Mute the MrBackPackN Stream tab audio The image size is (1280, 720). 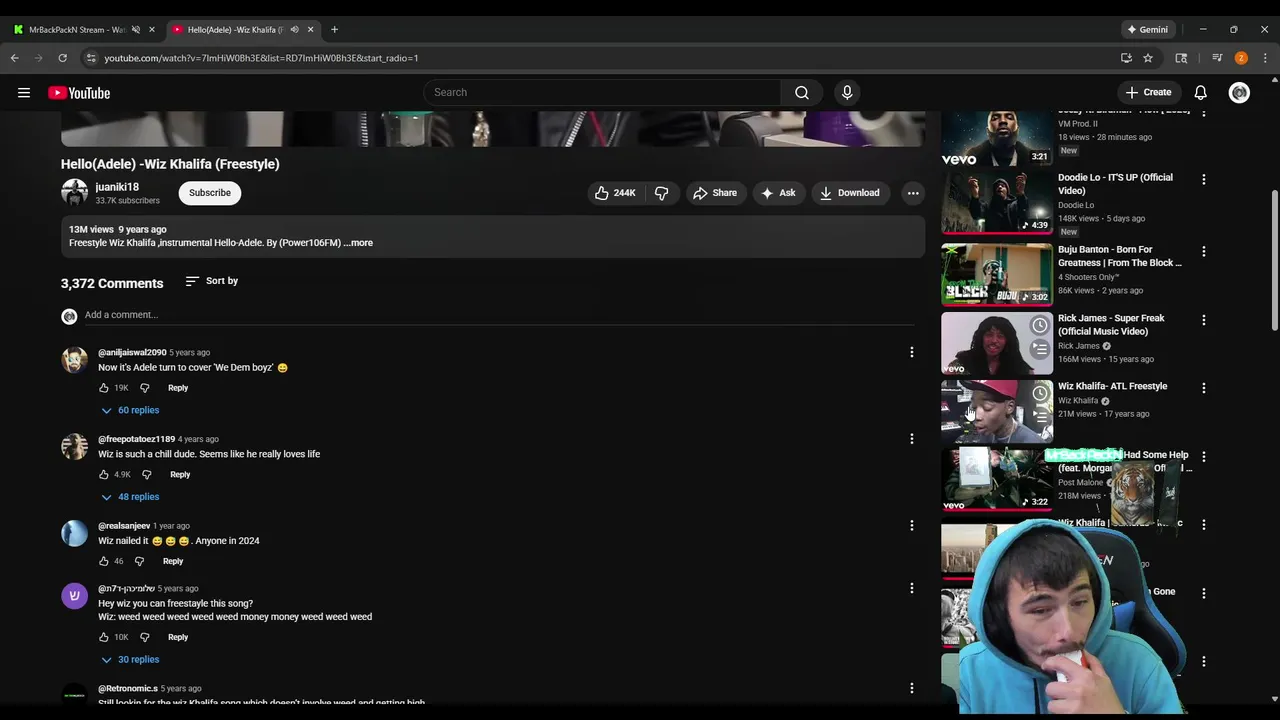pyautogui.click(x=136, y=29)
